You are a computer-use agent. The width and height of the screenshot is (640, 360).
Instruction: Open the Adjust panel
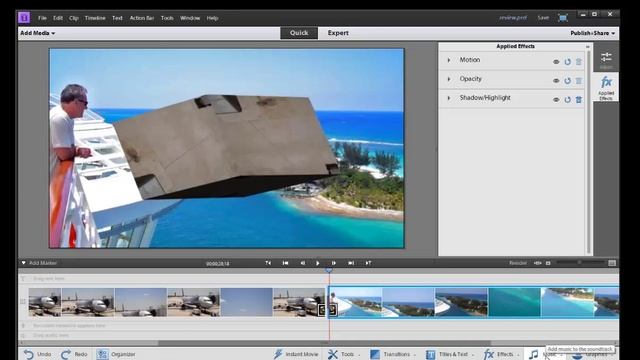606,60
